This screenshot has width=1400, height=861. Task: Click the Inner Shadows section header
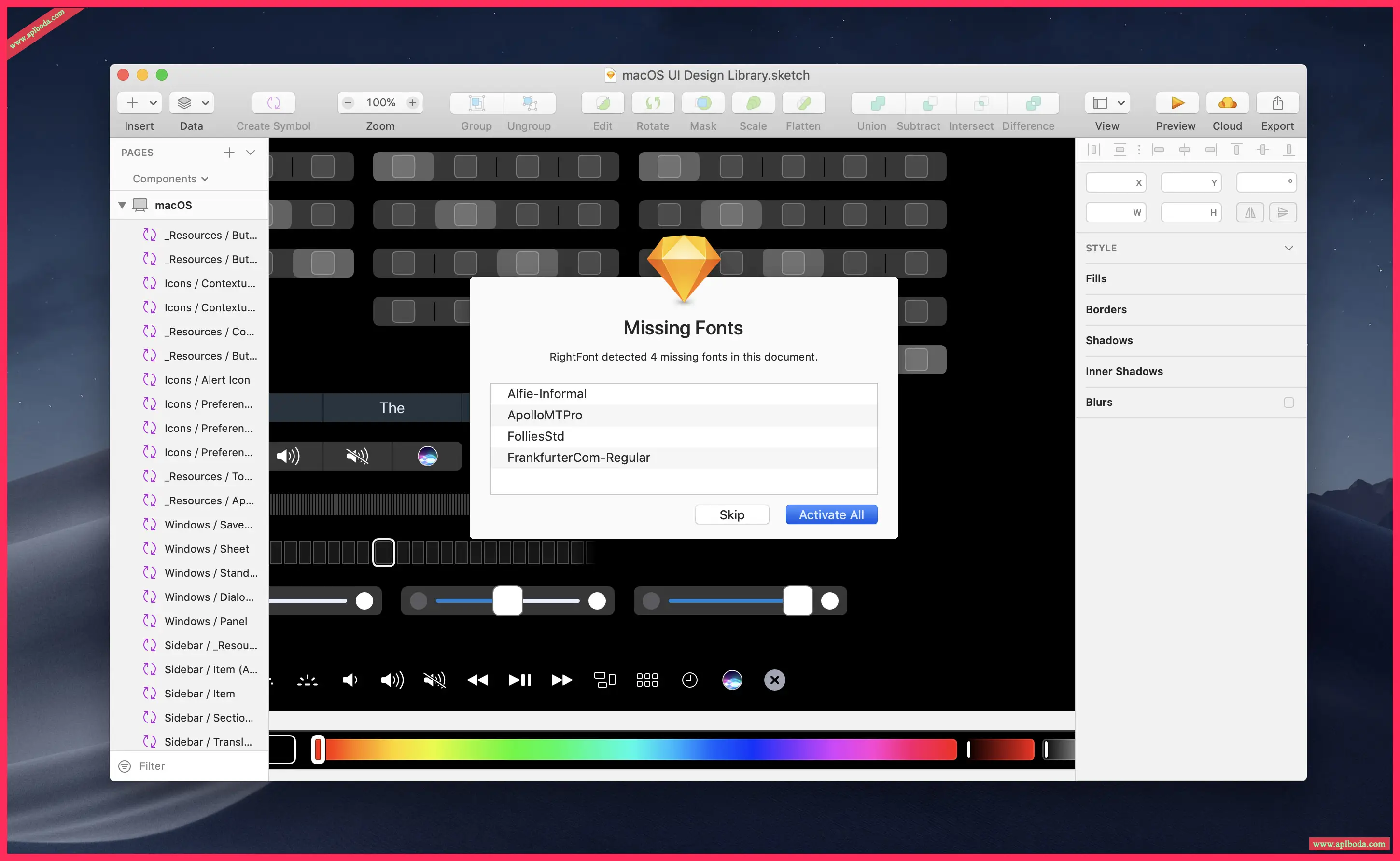[1124, 371]
